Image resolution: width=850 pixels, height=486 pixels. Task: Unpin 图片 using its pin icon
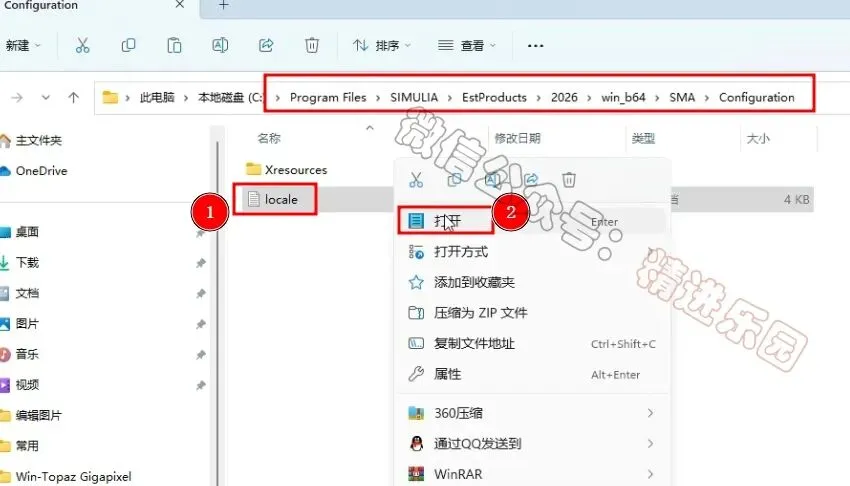(x=201, y=324)
